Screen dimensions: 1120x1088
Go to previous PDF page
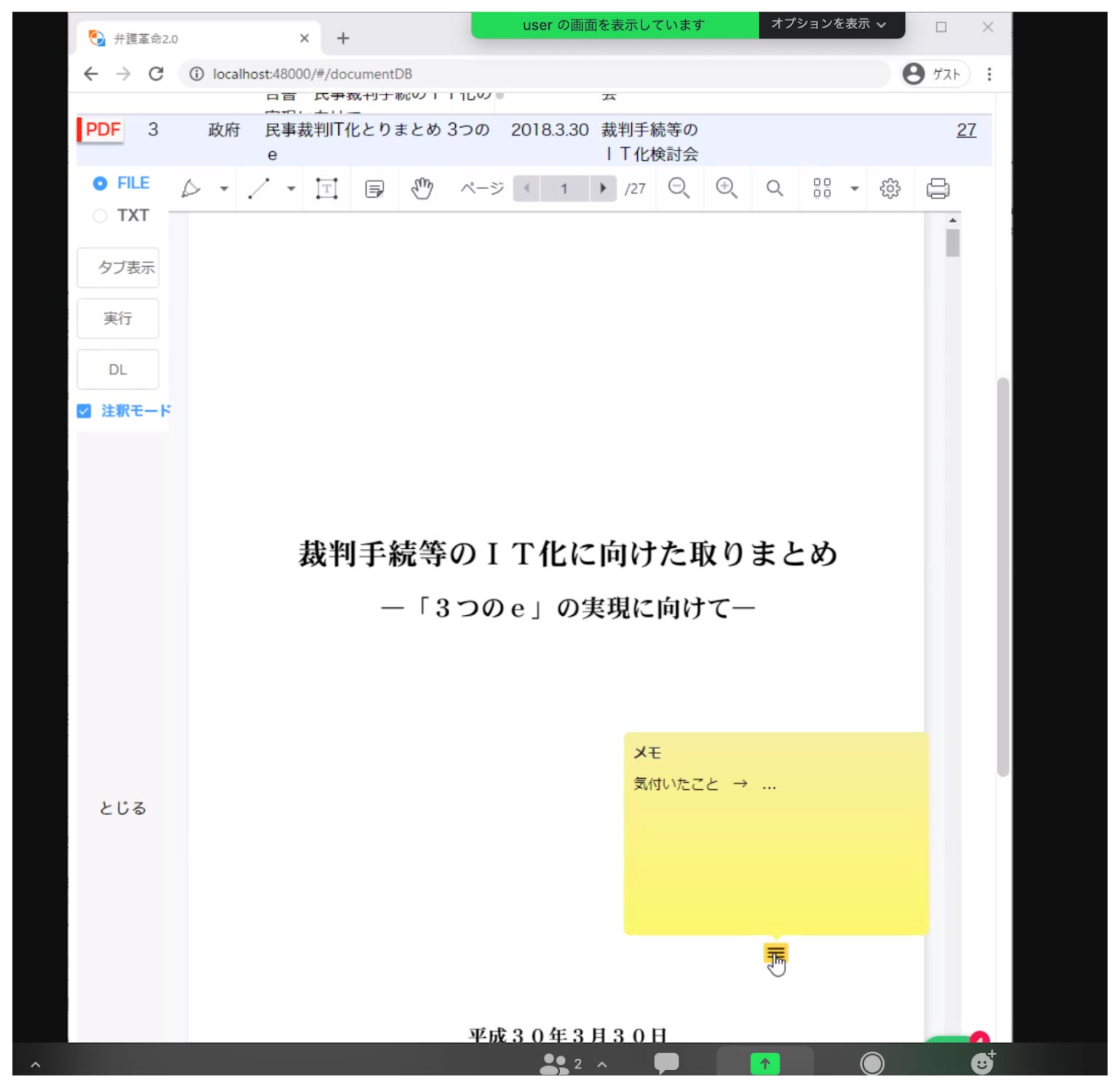point(526,189)
